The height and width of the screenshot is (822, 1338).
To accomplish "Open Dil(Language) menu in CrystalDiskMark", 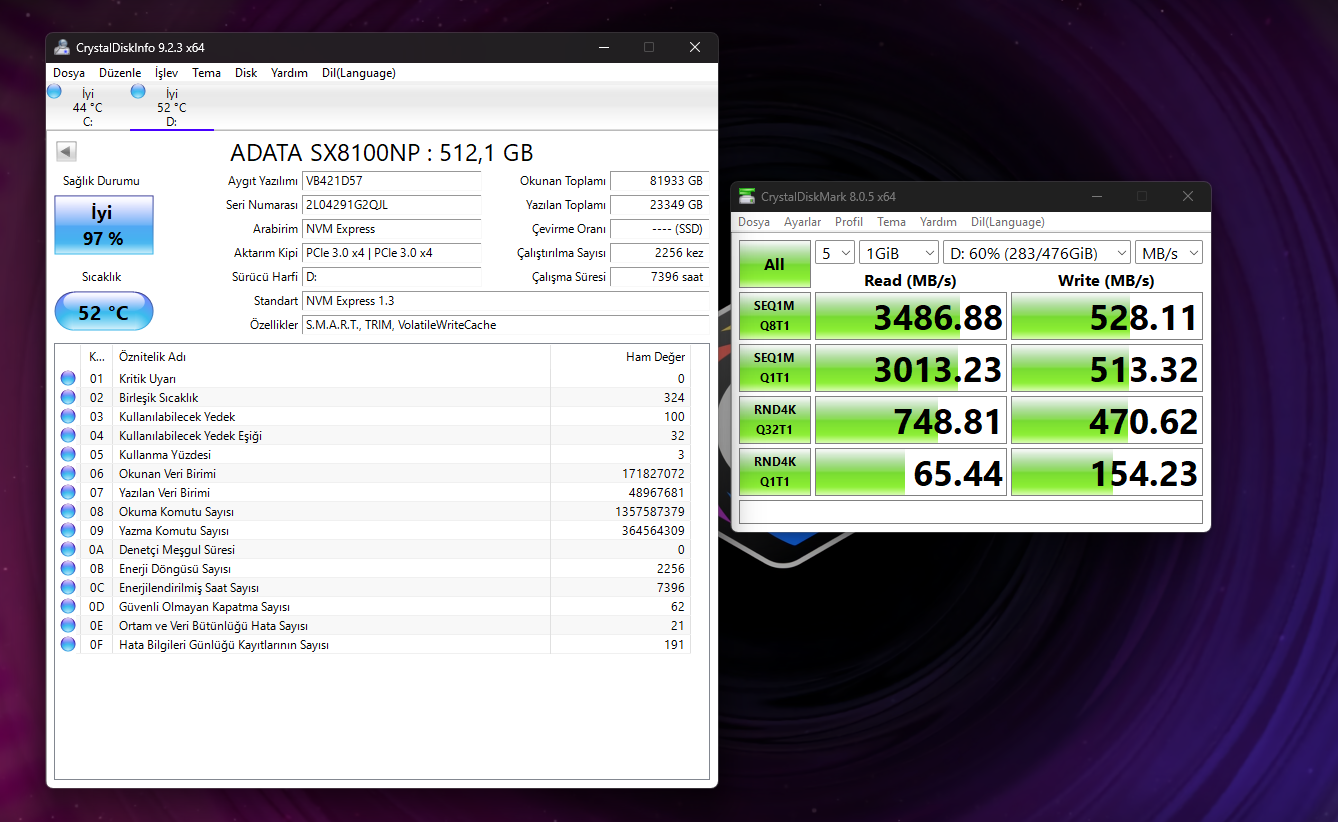I will click(x=1008, y=222).
